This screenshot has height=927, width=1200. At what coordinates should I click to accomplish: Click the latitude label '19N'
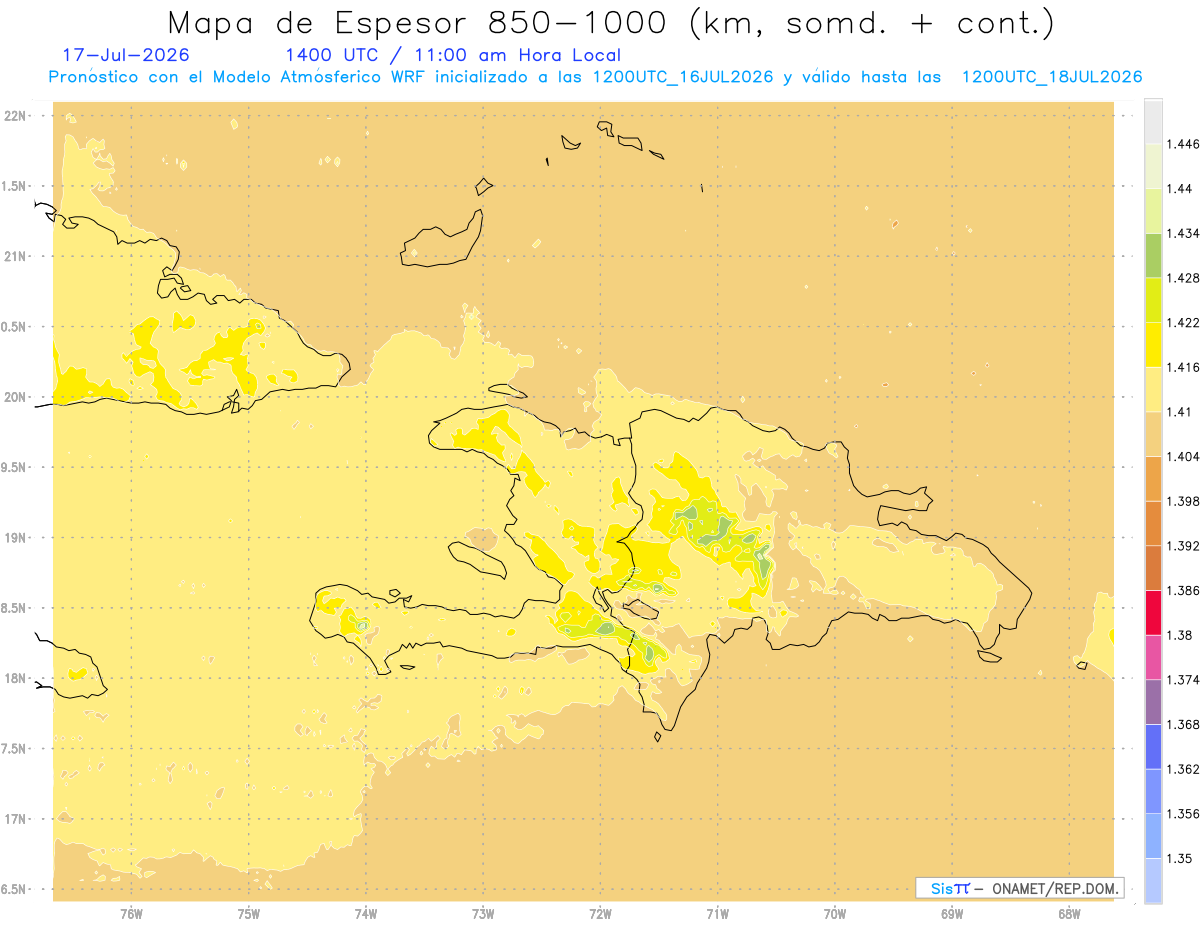(15, 537)
